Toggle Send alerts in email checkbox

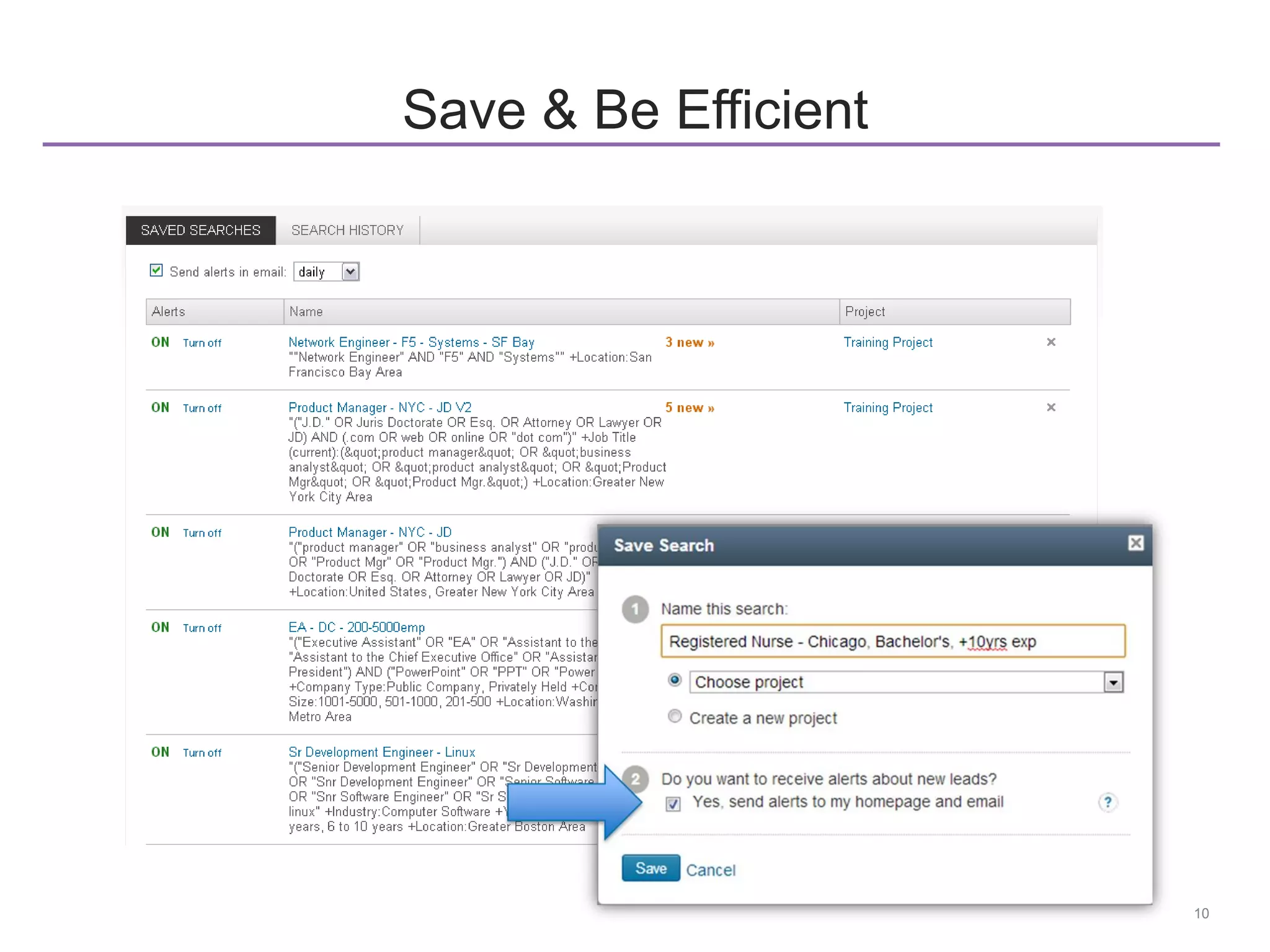(x=156, y=270)
